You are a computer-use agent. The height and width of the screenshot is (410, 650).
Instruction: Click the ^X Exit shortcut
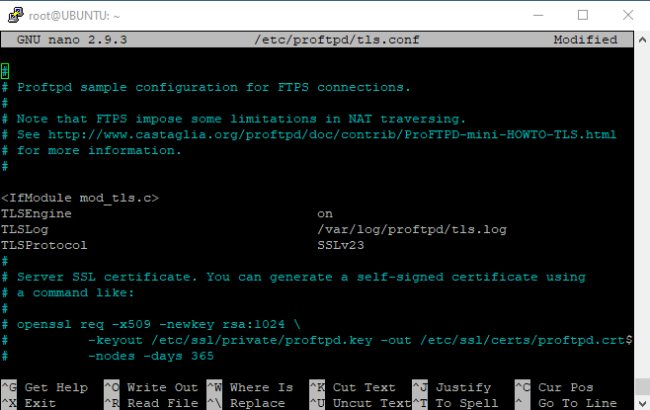pyautogui.click(x=29, y=403)
